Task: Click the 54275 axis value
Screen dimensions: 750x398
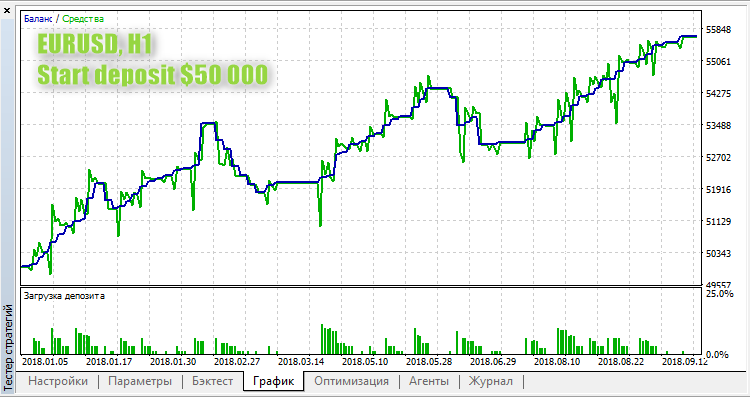Action: [719, 93]
